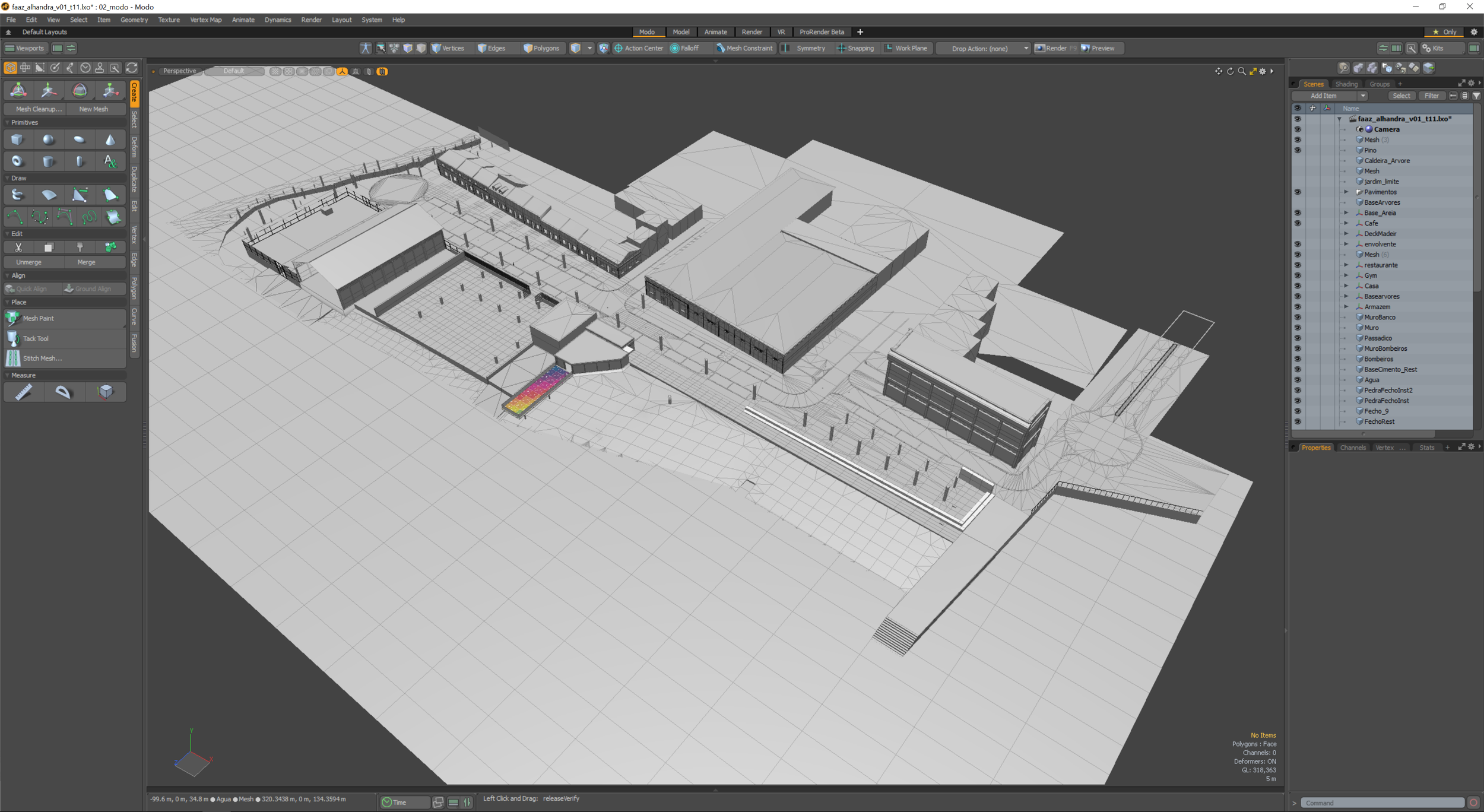Toggle visibility of Pino mesh
1484x812 pixels.
(1297, 150)
